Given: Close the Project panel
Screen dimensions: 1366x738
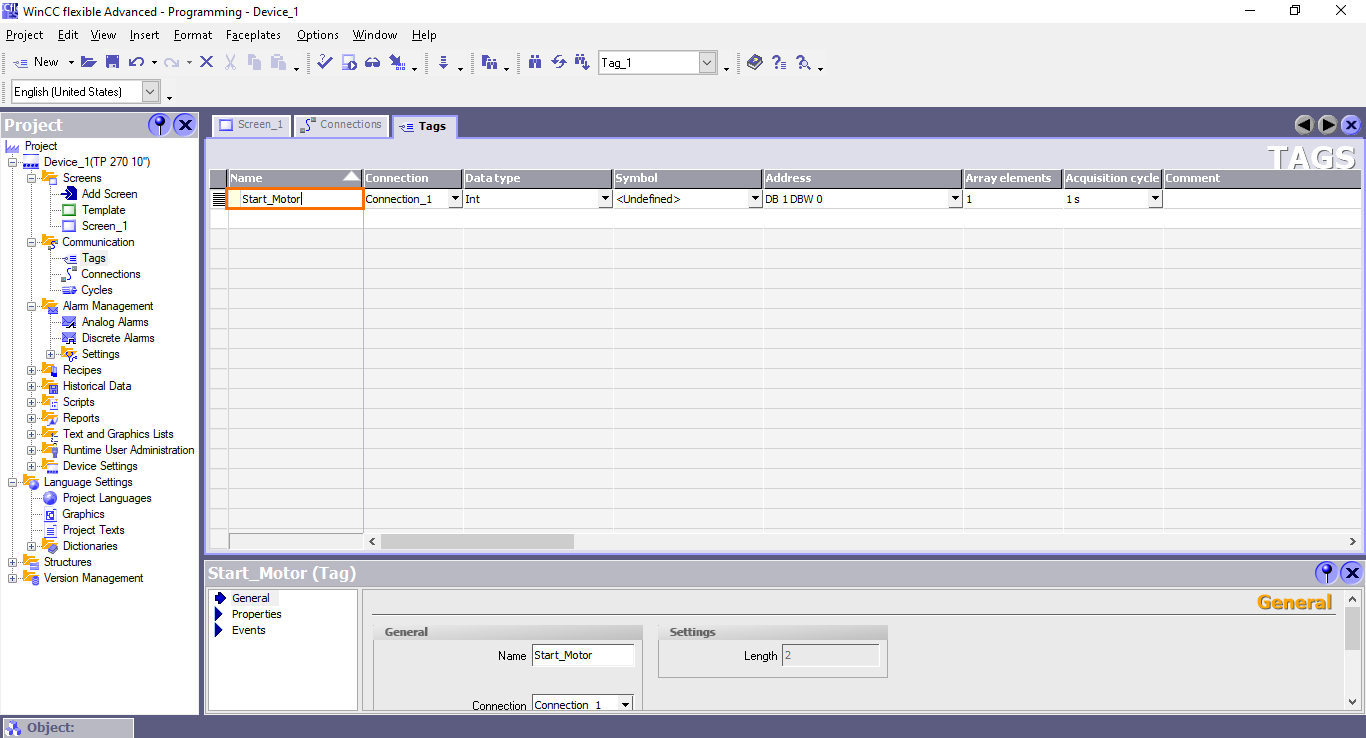Looking at the screenshot, I should (185, 125).
